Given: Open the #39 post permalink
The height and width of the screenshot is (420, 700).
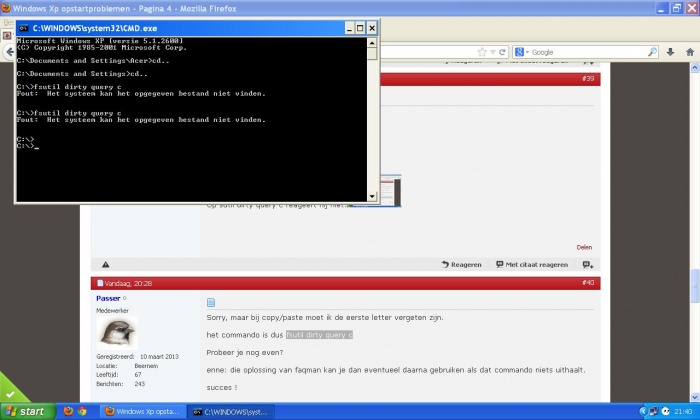Looking at the screenshot, I should tap(588, 79).
